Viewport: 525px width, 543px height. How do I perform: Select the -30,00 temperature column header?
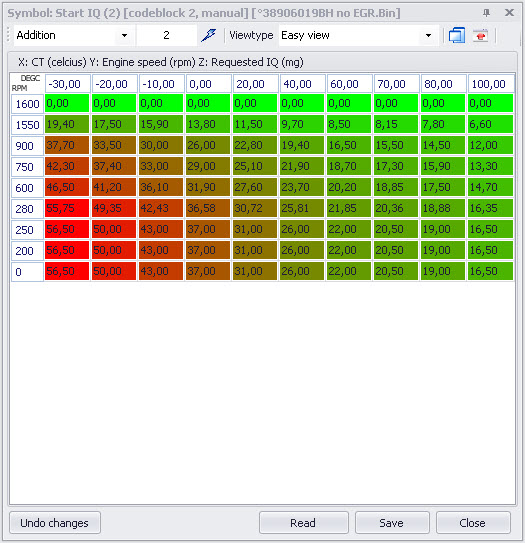(68, 84)
